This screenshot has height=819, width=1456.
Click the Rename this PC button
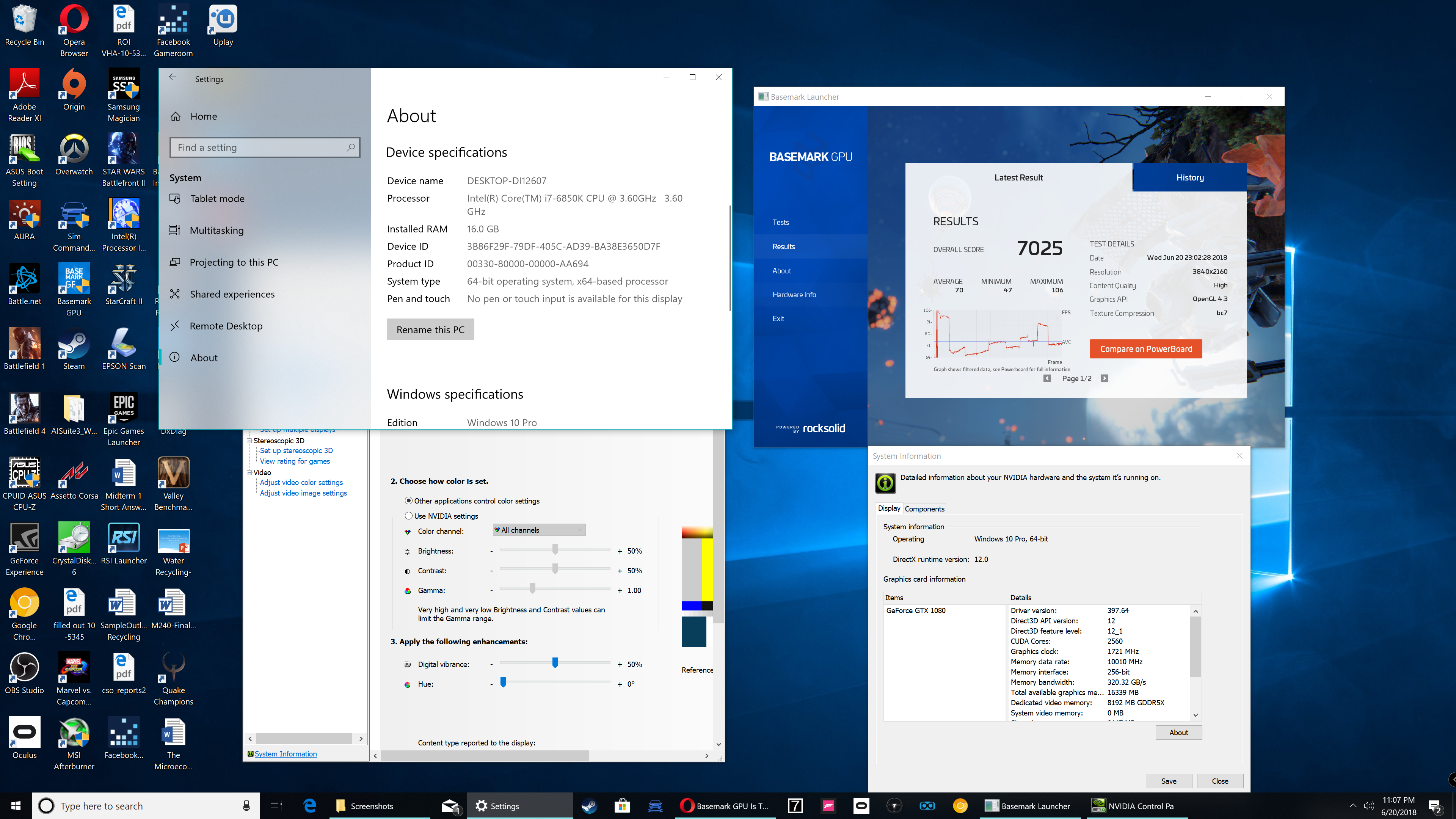point(430,329)
